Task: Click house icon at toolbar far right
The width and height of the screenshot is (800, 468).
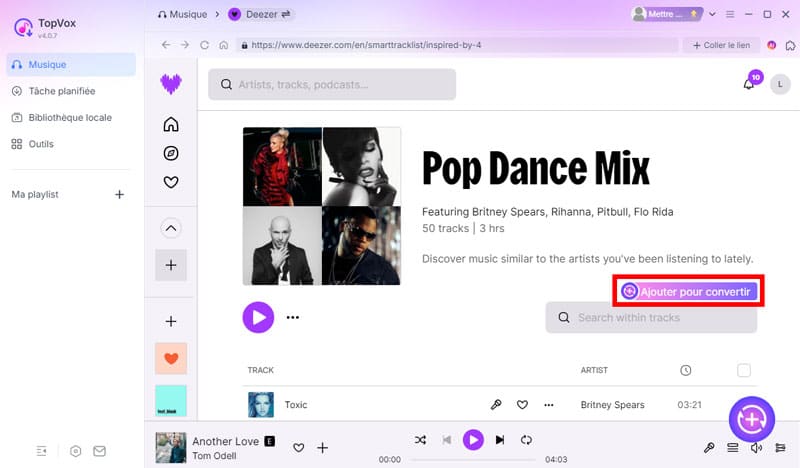Action: click(790, 45)
